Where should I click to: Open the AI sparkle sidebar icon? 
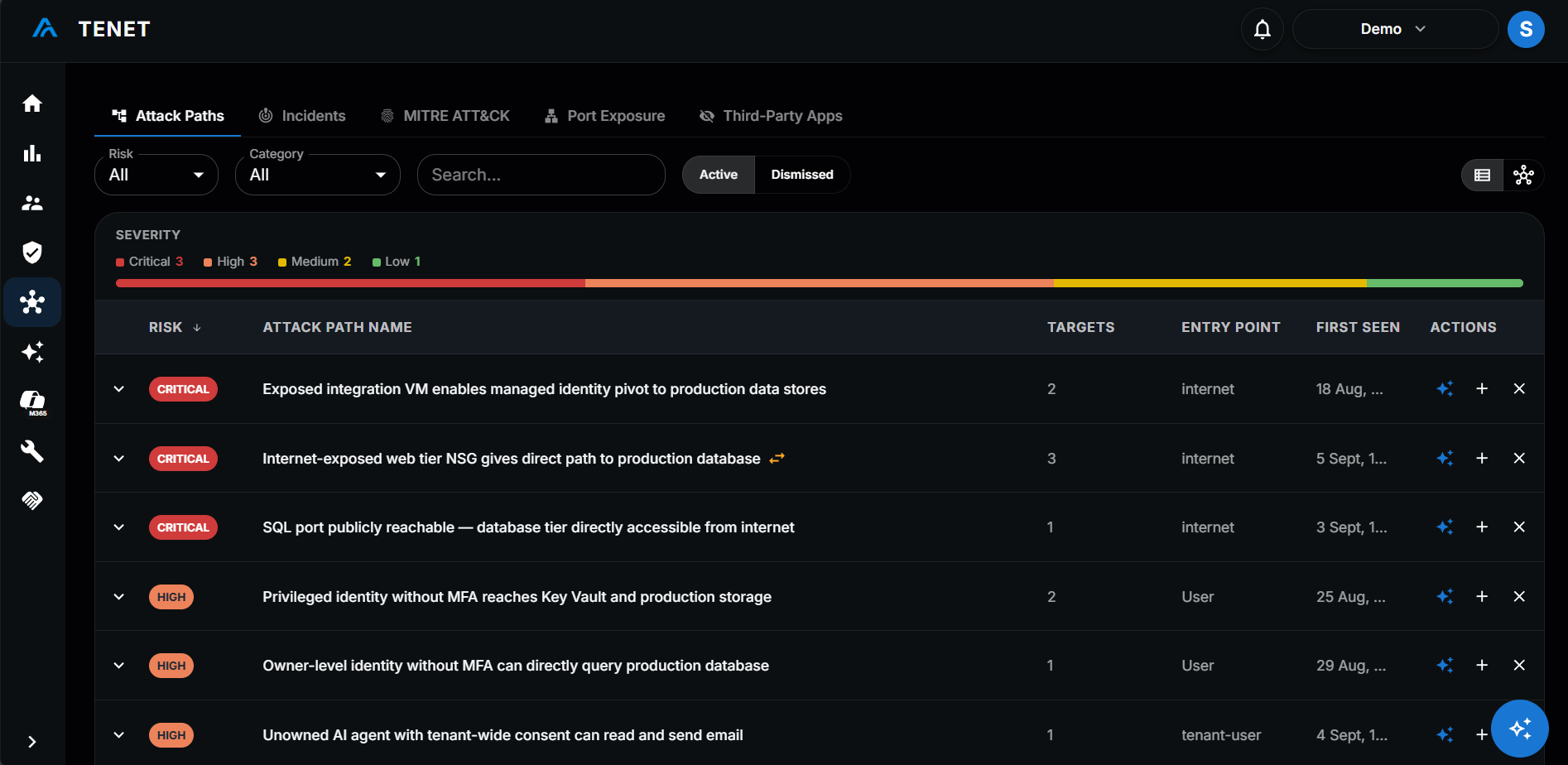pyautogui.click(x=32, y=352)
